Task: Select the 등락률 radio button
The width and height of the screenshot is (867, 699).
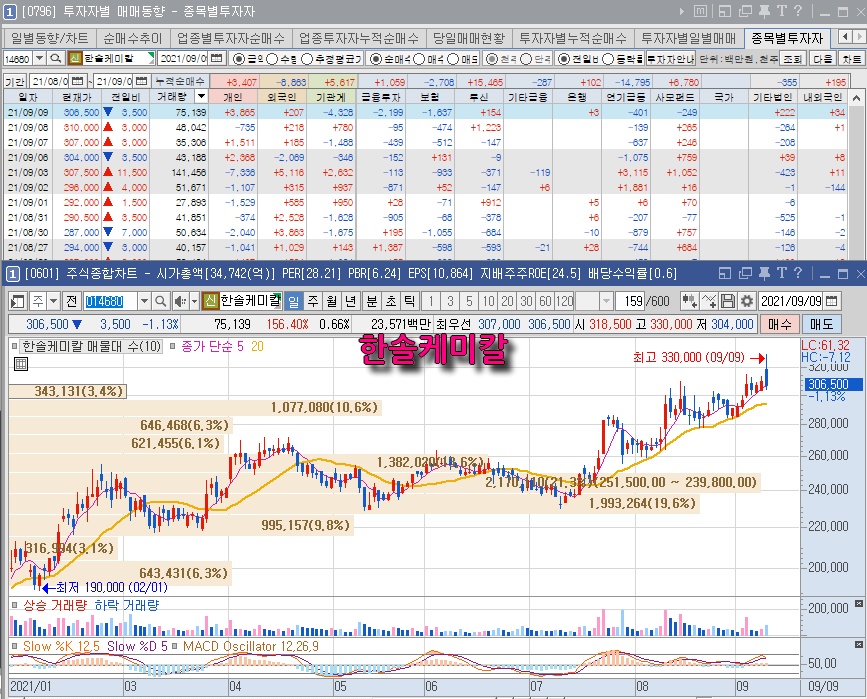Action: 608,59
